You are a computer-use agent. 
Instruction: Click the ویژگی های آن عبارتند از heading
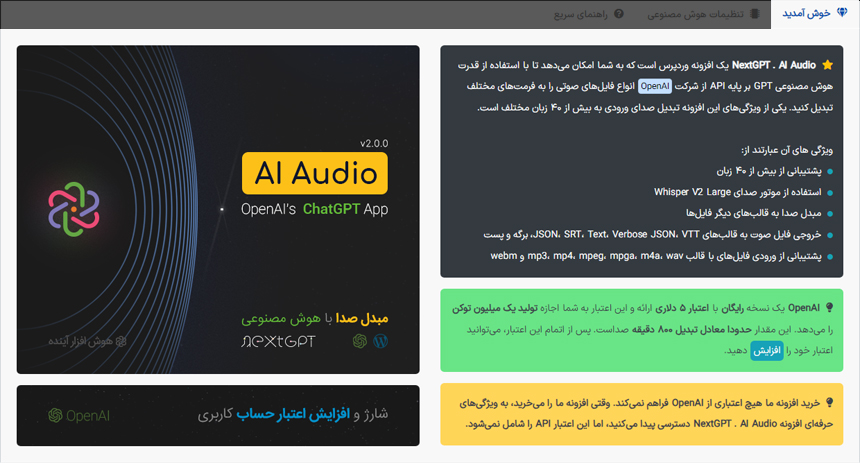click(787, 150)
